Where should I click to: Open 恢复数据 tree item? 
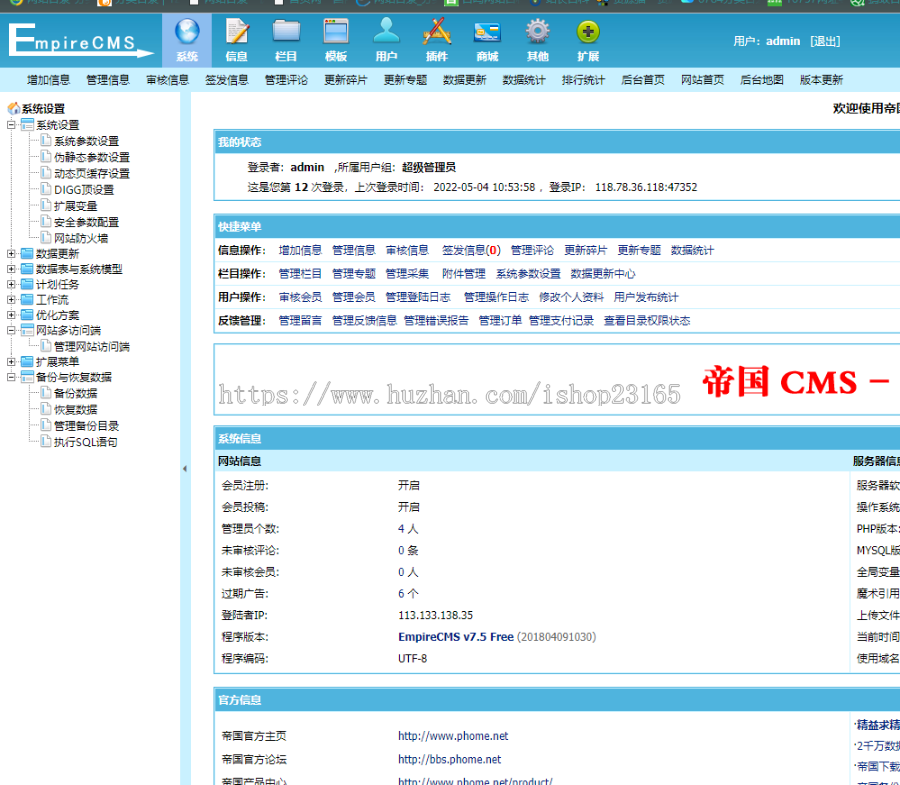point(76,410)
